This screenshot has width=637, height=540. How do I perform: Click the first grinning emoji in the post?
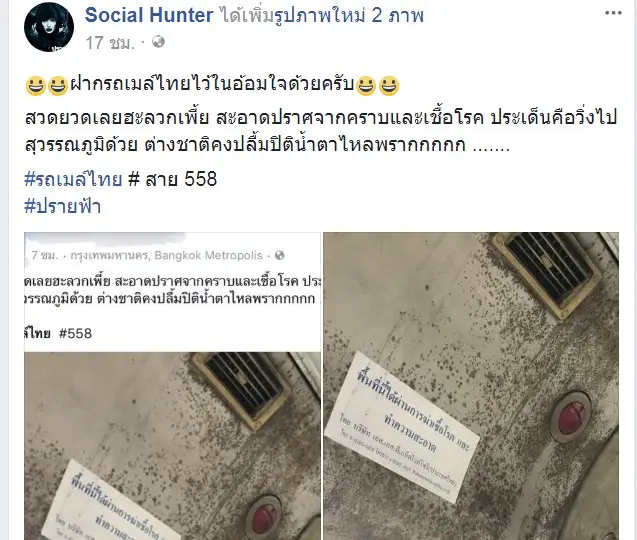click(35, 86)
